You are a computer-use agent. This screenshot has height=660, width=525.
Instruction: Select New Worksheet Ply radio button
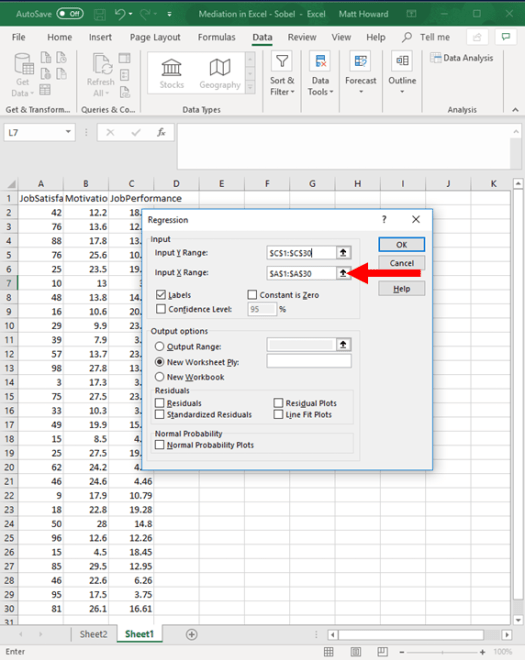(159, 362)
